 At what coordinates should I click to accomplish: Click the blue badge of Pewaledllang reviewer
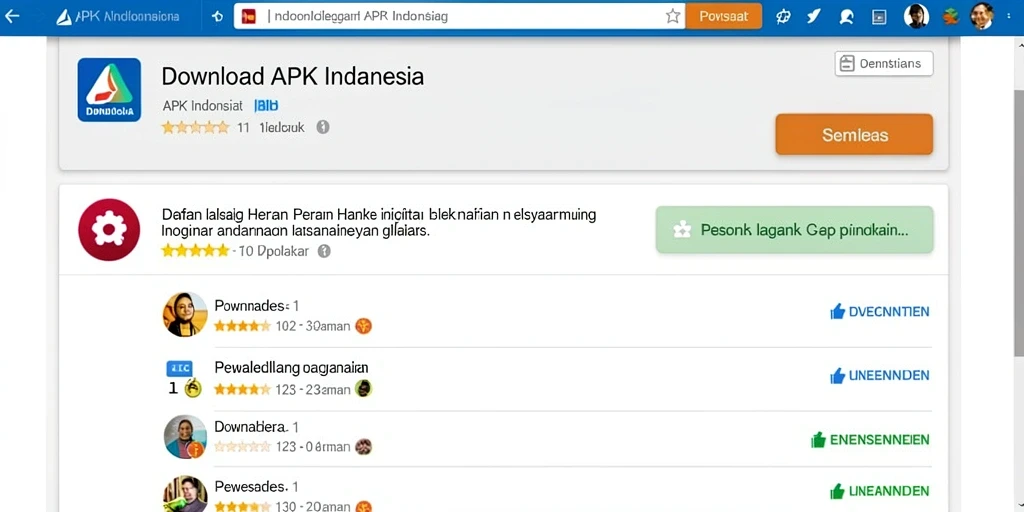tap(179, 369)
